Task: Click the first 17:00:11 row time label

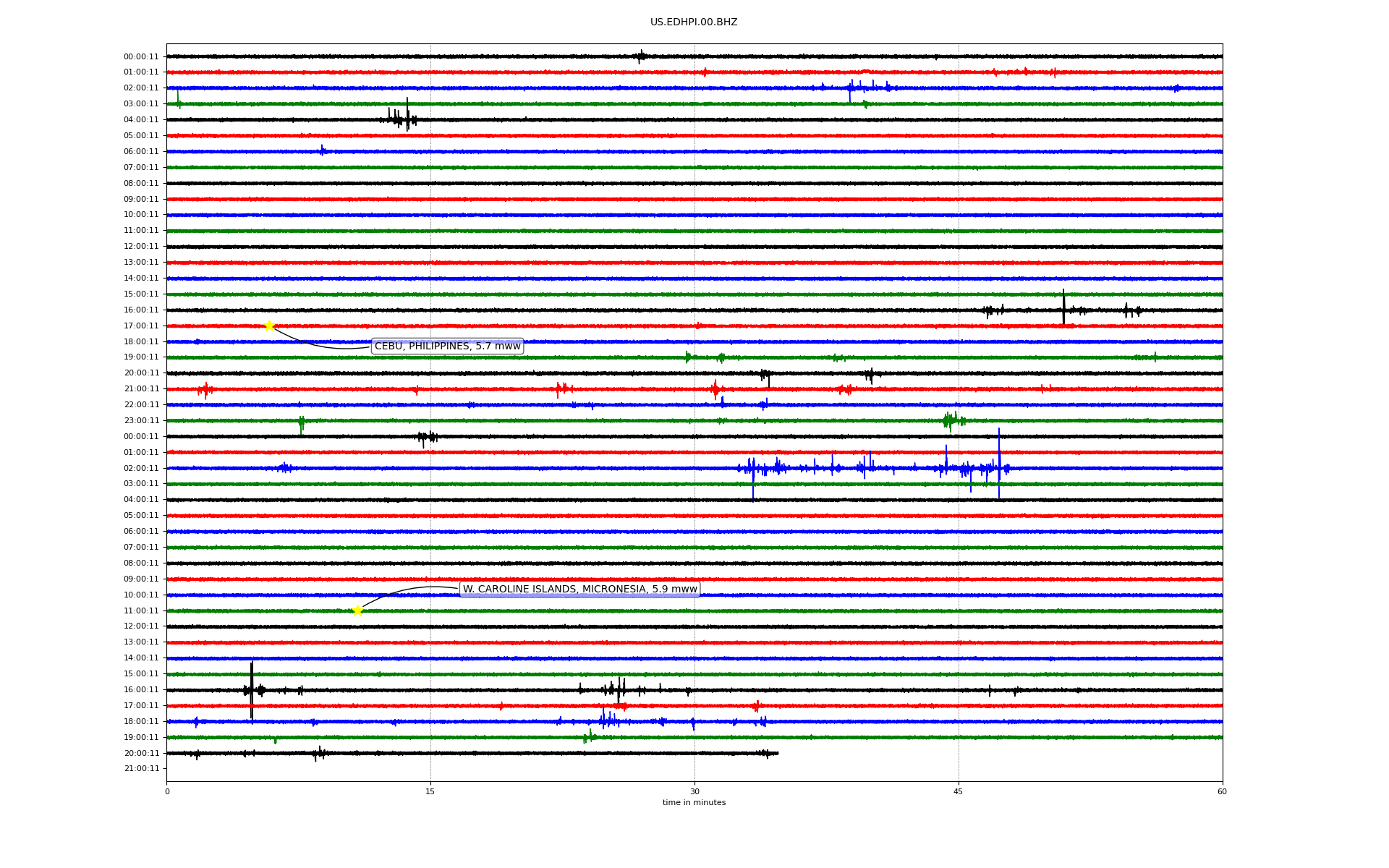Action: coord(141,326)
